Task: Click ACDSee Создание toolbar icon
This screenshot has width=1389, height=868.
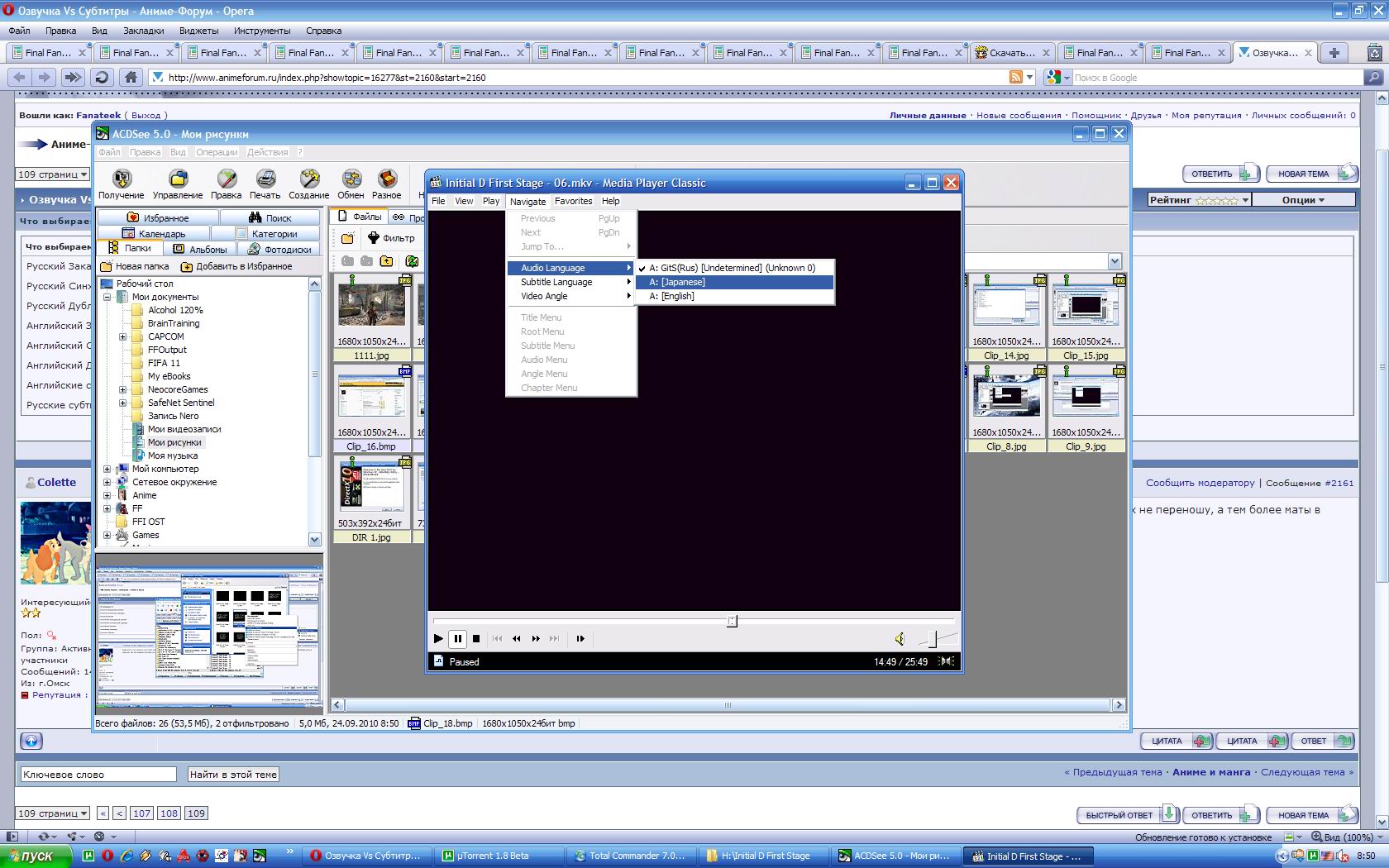Action: point(309,184)
